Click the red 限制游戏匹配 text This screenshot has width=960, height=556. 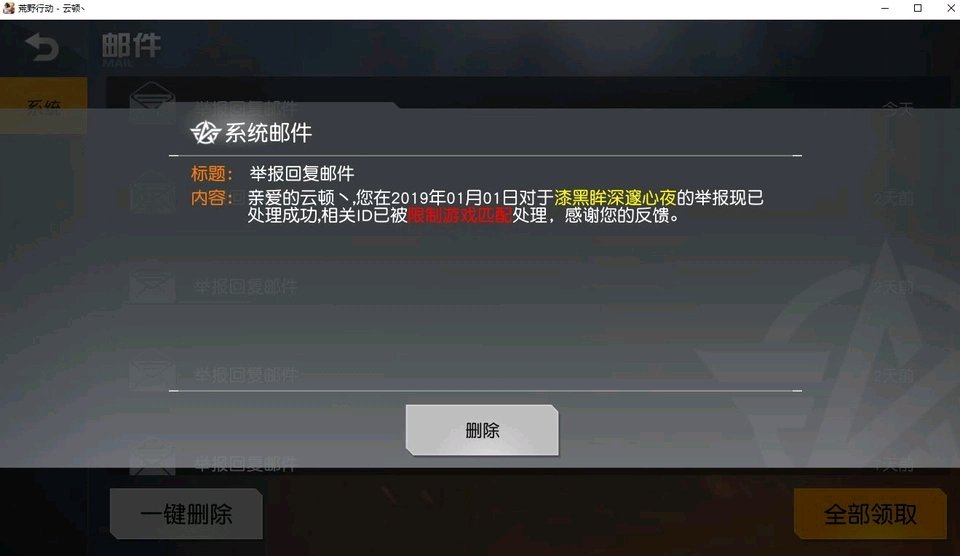coord(459,216)
